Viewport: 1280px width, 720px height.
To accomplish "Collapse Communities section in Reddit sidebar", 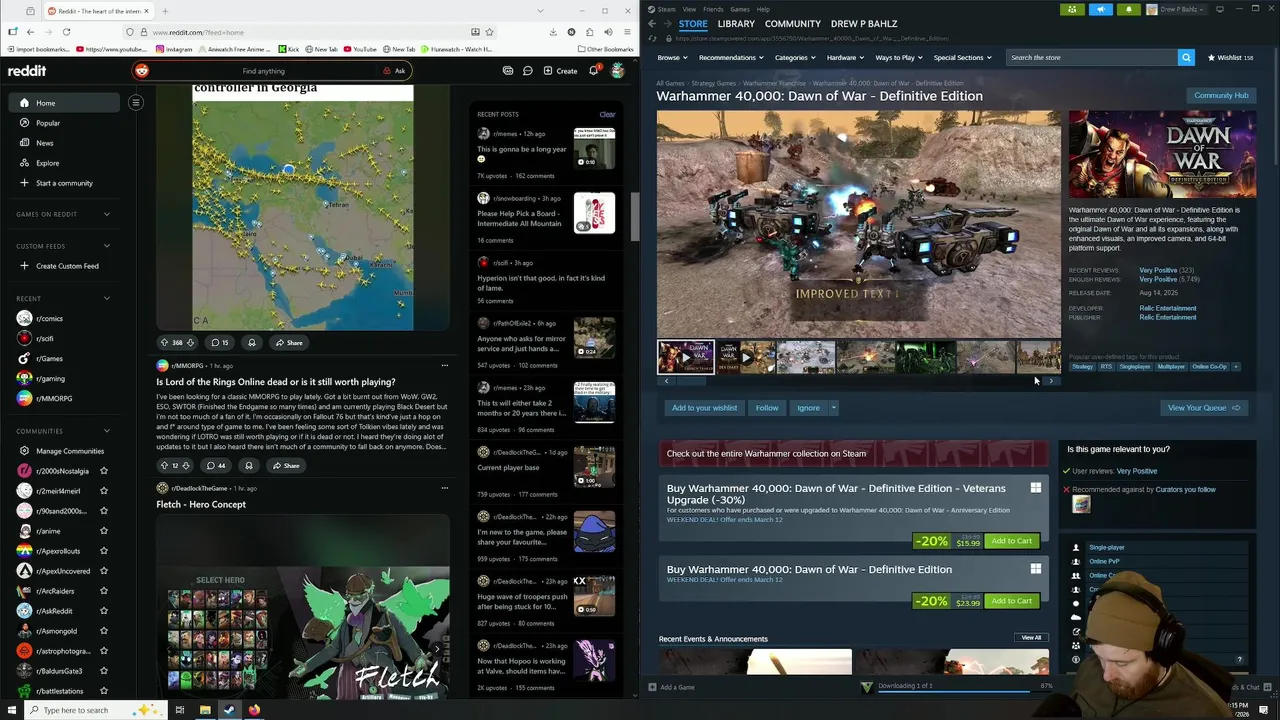I will [107, 431].
